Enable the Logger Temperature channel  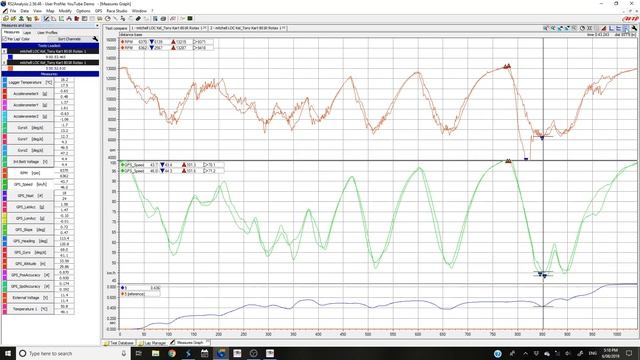point(30,82)
